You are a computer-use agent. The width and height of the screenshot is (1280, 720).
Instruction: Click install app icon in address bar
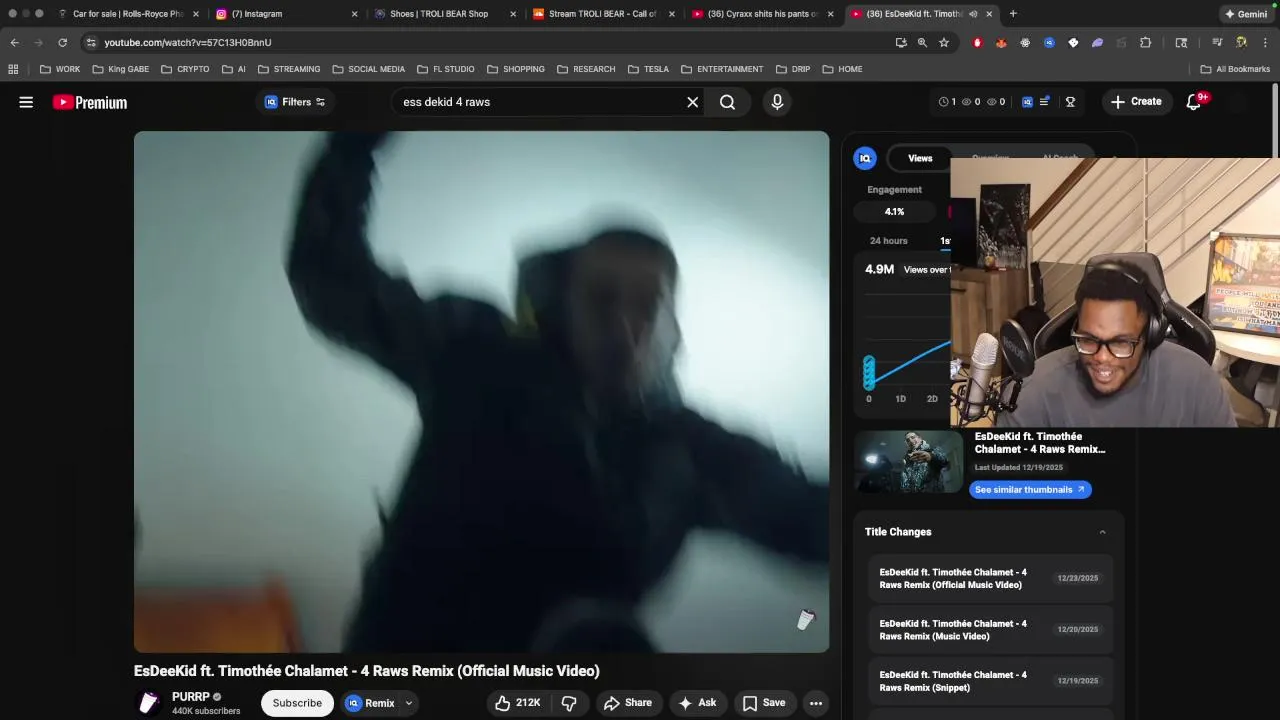tap(901, 43)
